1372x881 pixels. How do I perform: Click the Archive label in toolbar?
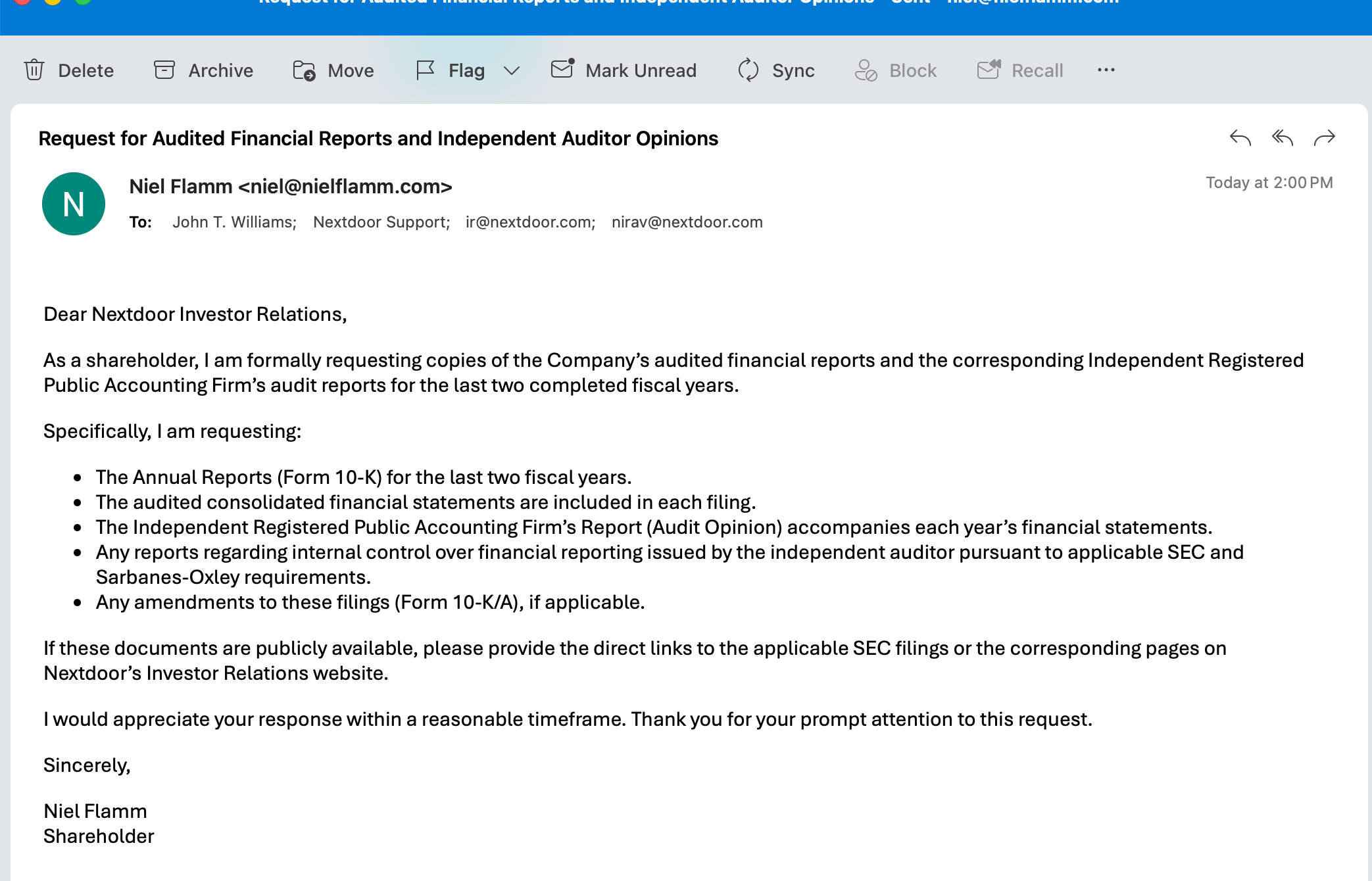tap(221, 70)
